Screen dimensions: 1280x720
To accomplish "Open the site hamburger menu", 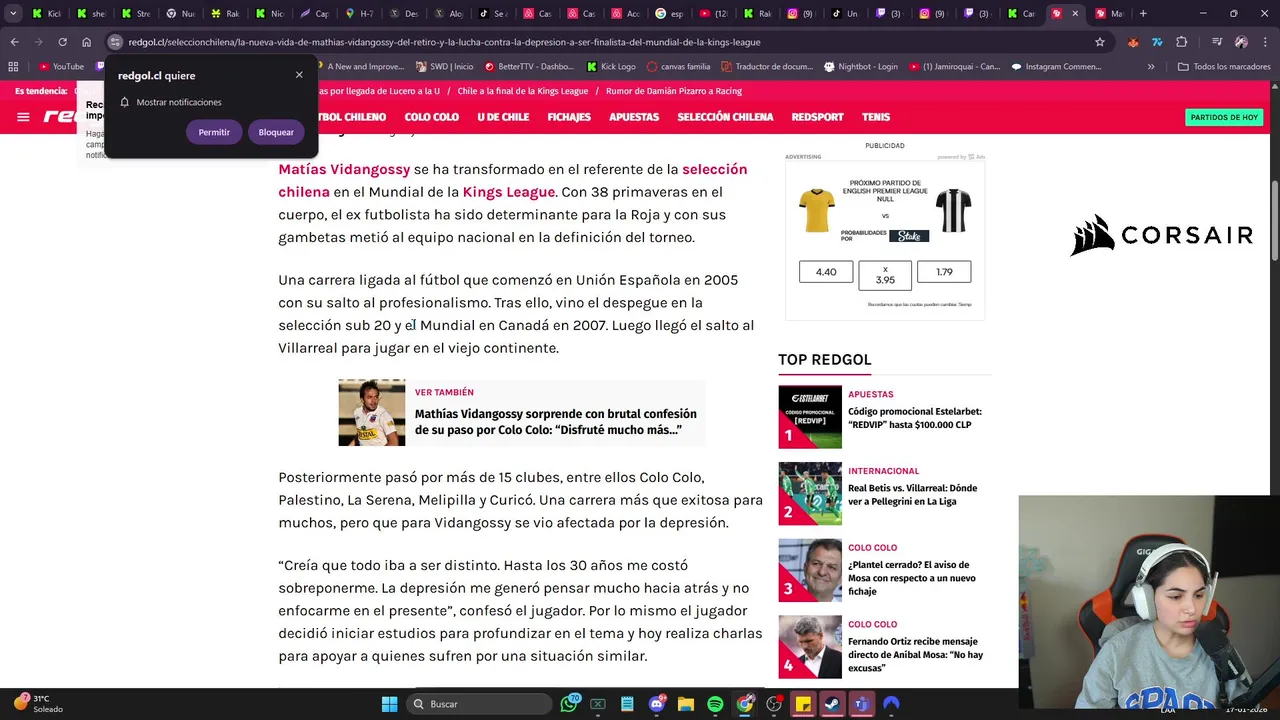I will tap(23, 117).
